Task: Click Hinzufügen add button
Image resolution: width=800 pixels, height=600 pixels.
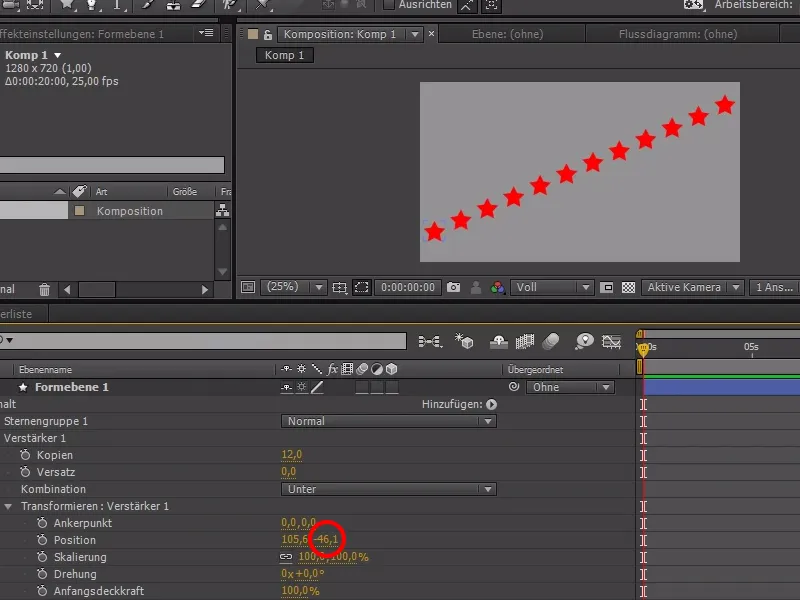Action: (491, 404)
